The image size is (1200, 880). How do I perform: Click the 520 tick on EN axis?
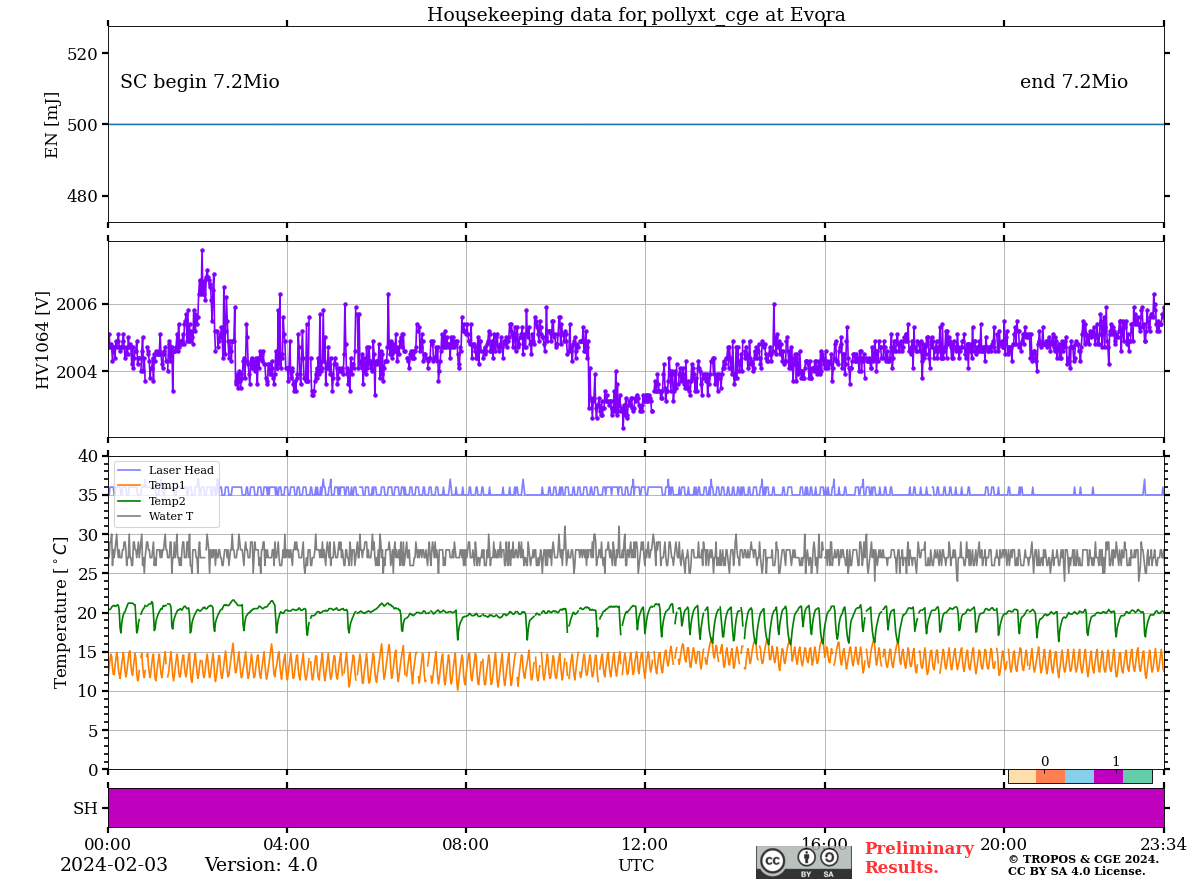[82, 54]
